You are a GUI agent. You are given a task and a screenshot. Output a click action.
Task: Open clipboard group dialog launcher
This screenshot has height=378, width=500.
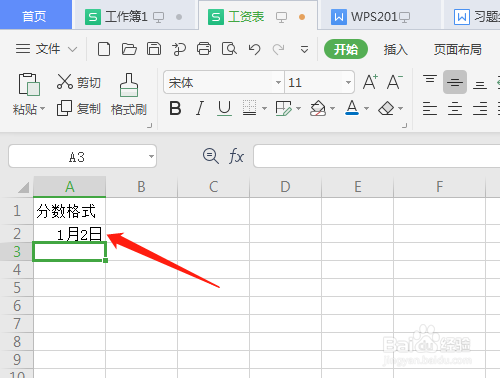[x=150, y=126]
